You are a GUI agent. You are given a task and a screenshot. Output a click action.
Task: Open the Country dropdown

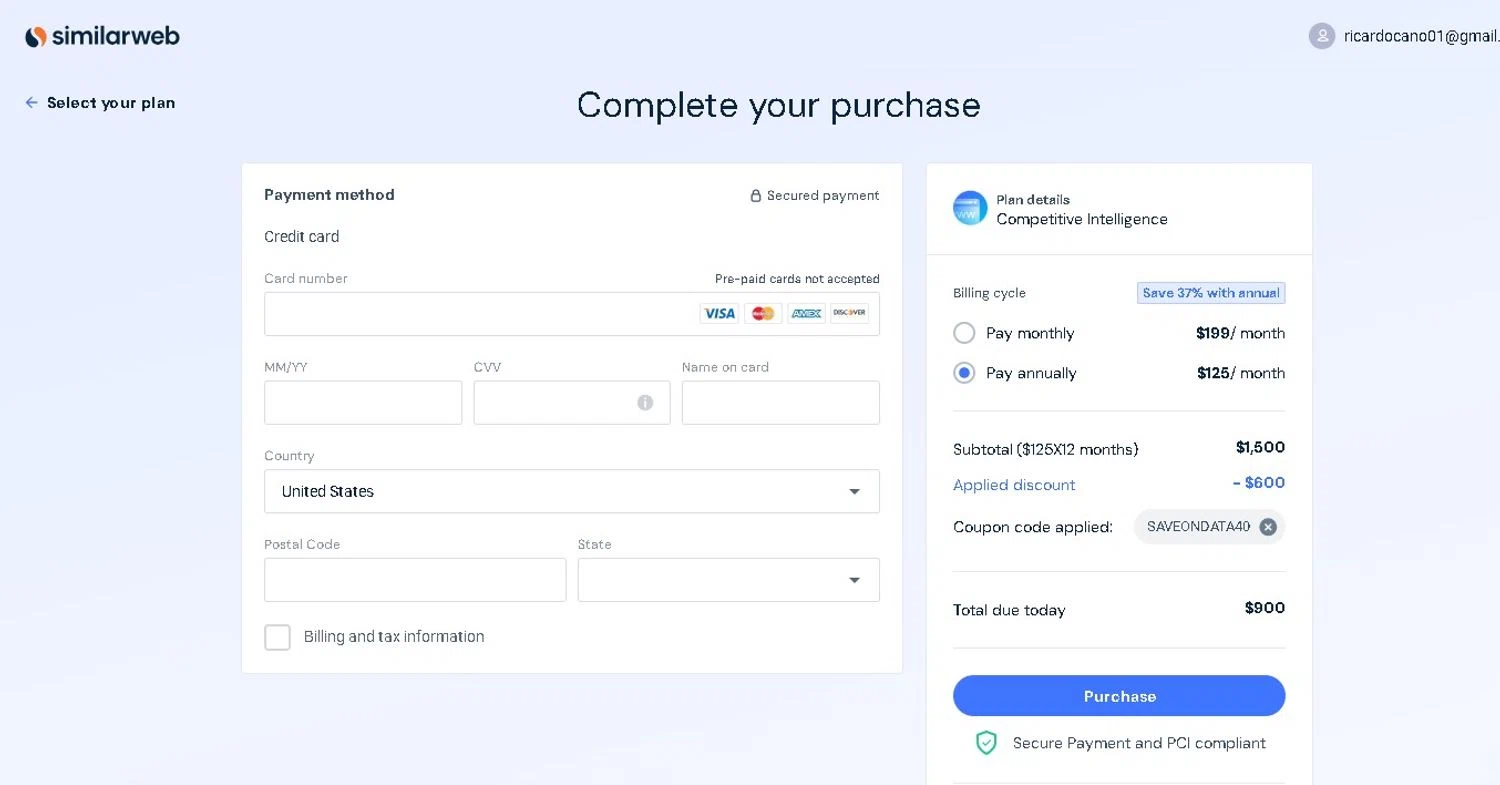coord(572,491)
